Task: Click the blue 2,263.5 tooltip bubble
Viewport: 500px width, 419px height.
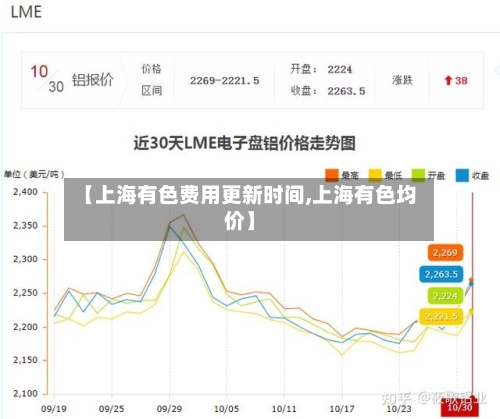Action: pyautogui.click(x=441, y=274)
